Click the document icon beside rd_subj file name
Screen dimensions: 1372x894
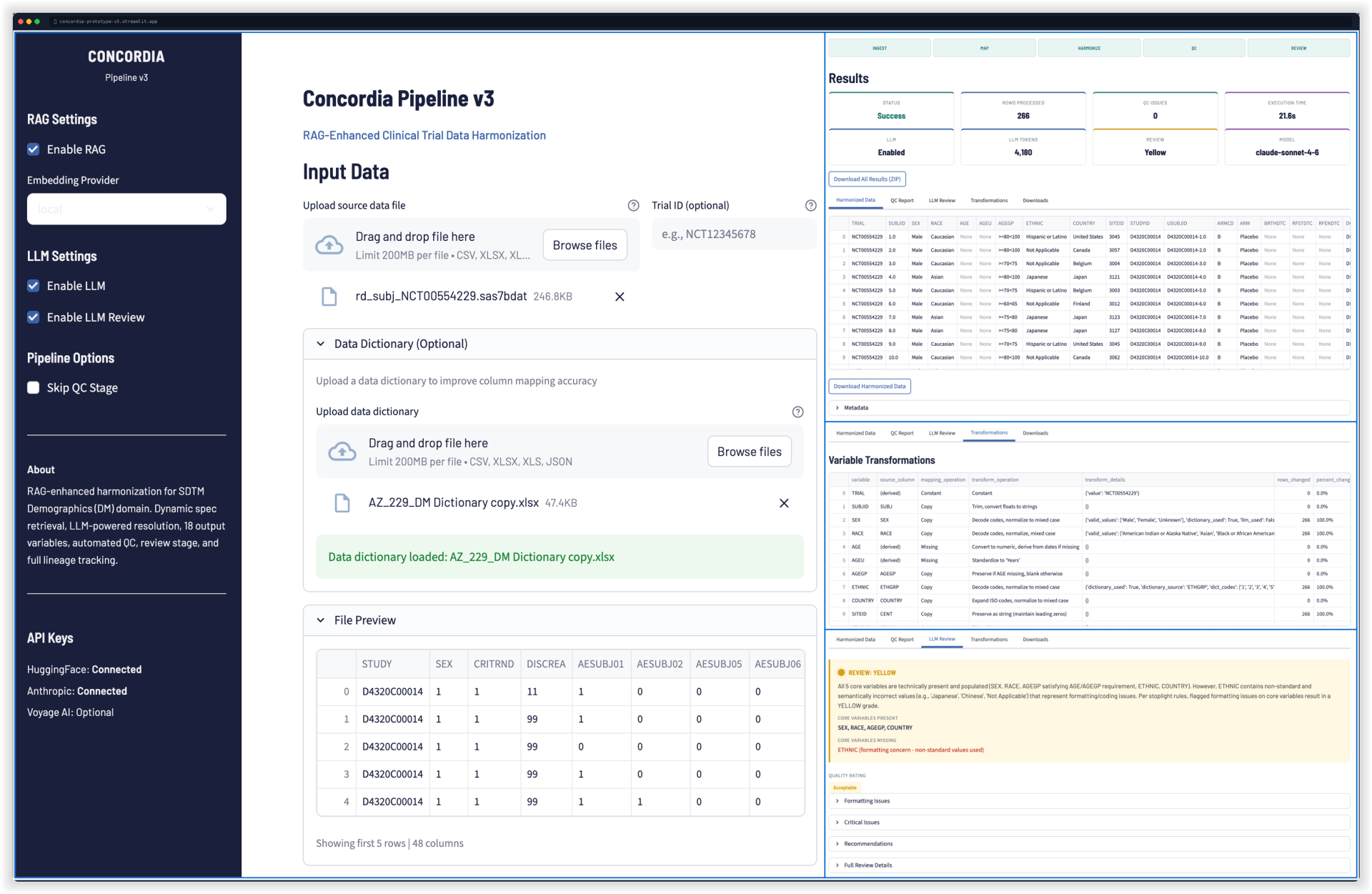[x=329, y=296]
